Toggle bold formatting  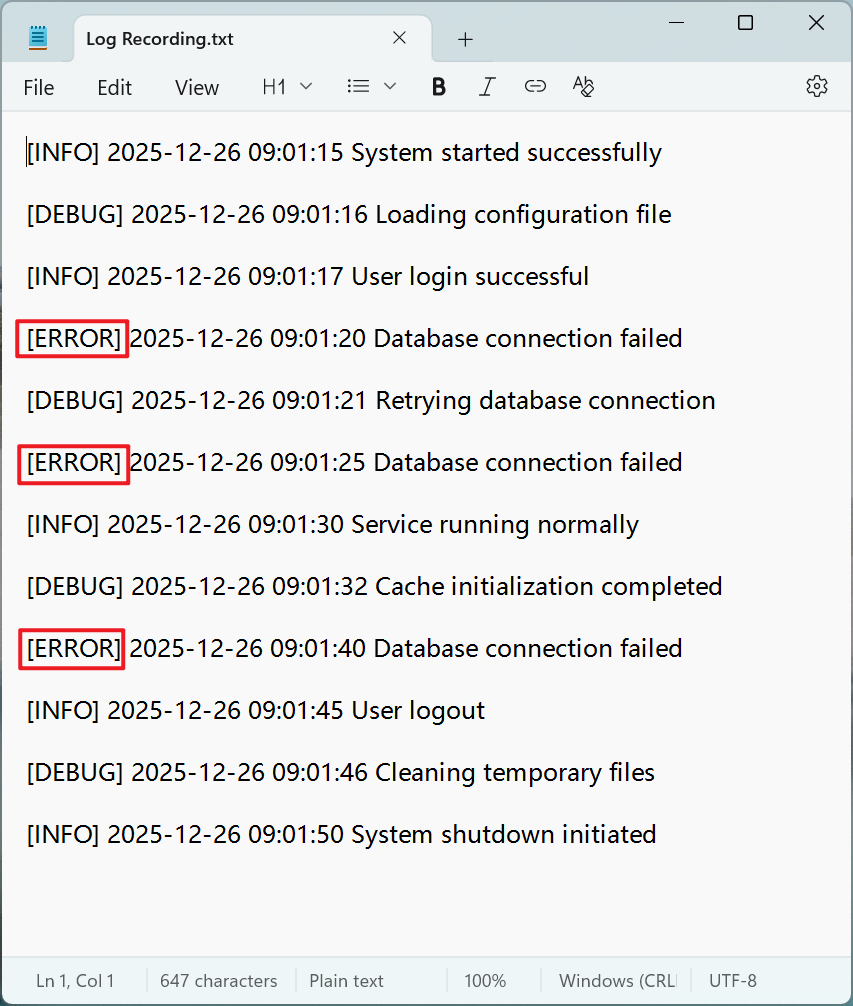438,87
